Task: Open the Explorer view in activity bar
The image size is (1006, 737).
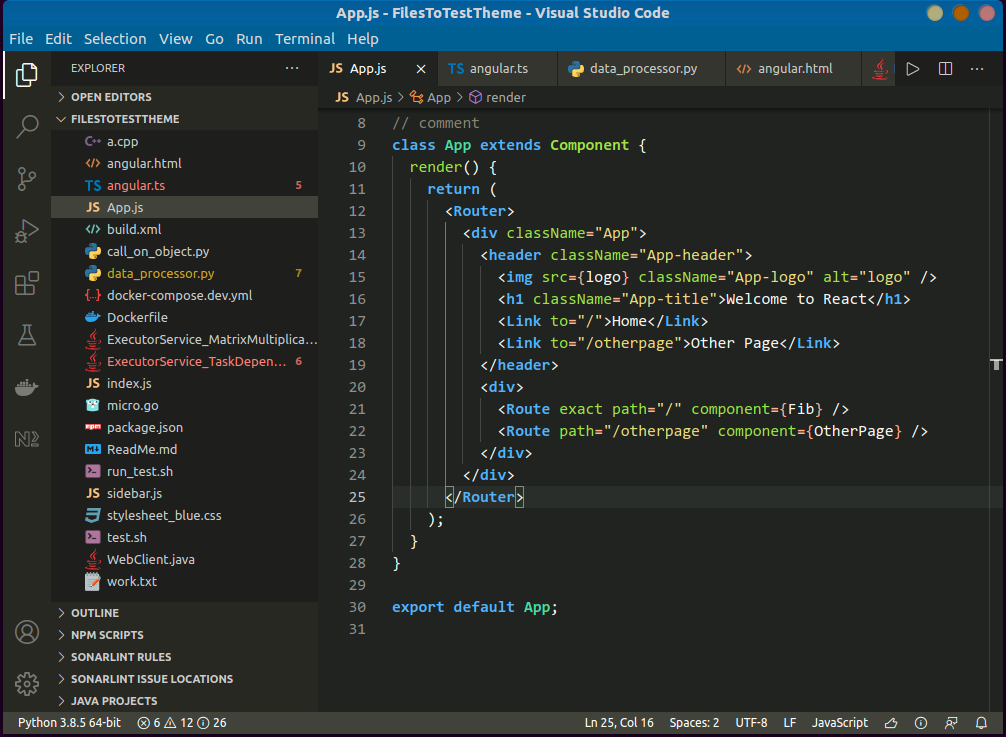Action: click(x=26, y=75)
